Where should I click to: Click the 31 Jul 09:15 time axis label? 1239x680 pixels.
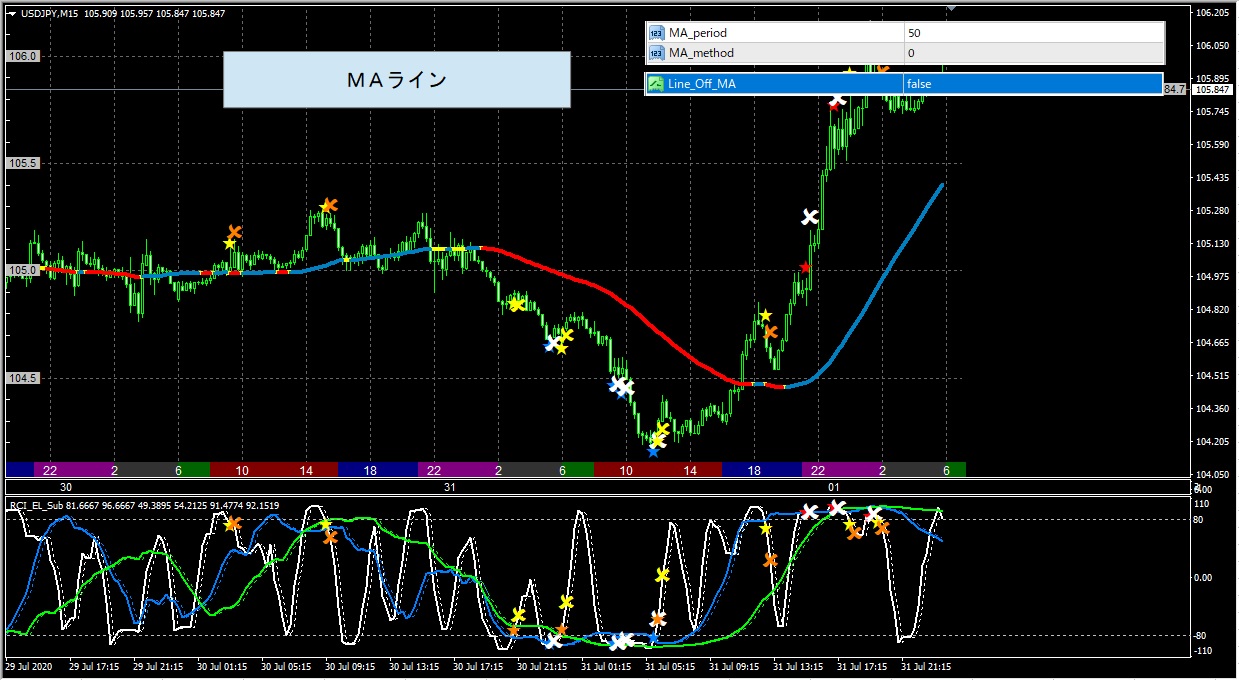click(x=734, y=665)
